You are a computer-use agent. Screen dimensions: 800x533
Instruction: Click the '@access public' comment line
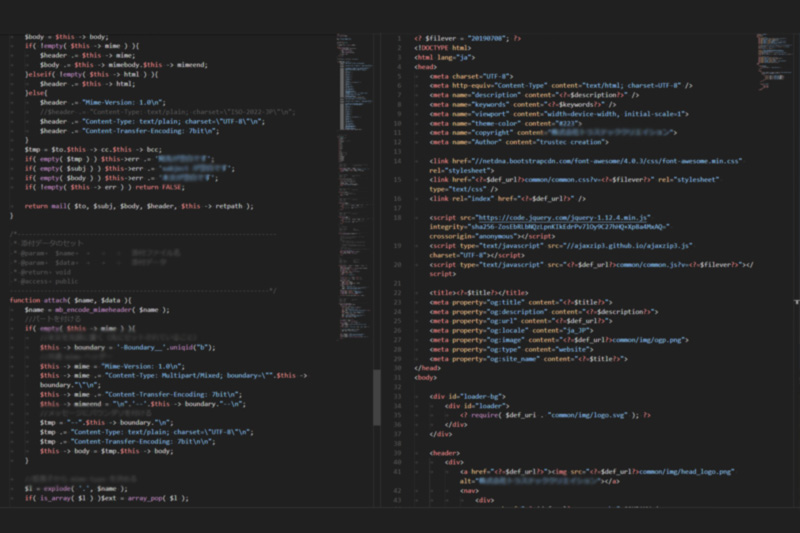tap(46, 282)
